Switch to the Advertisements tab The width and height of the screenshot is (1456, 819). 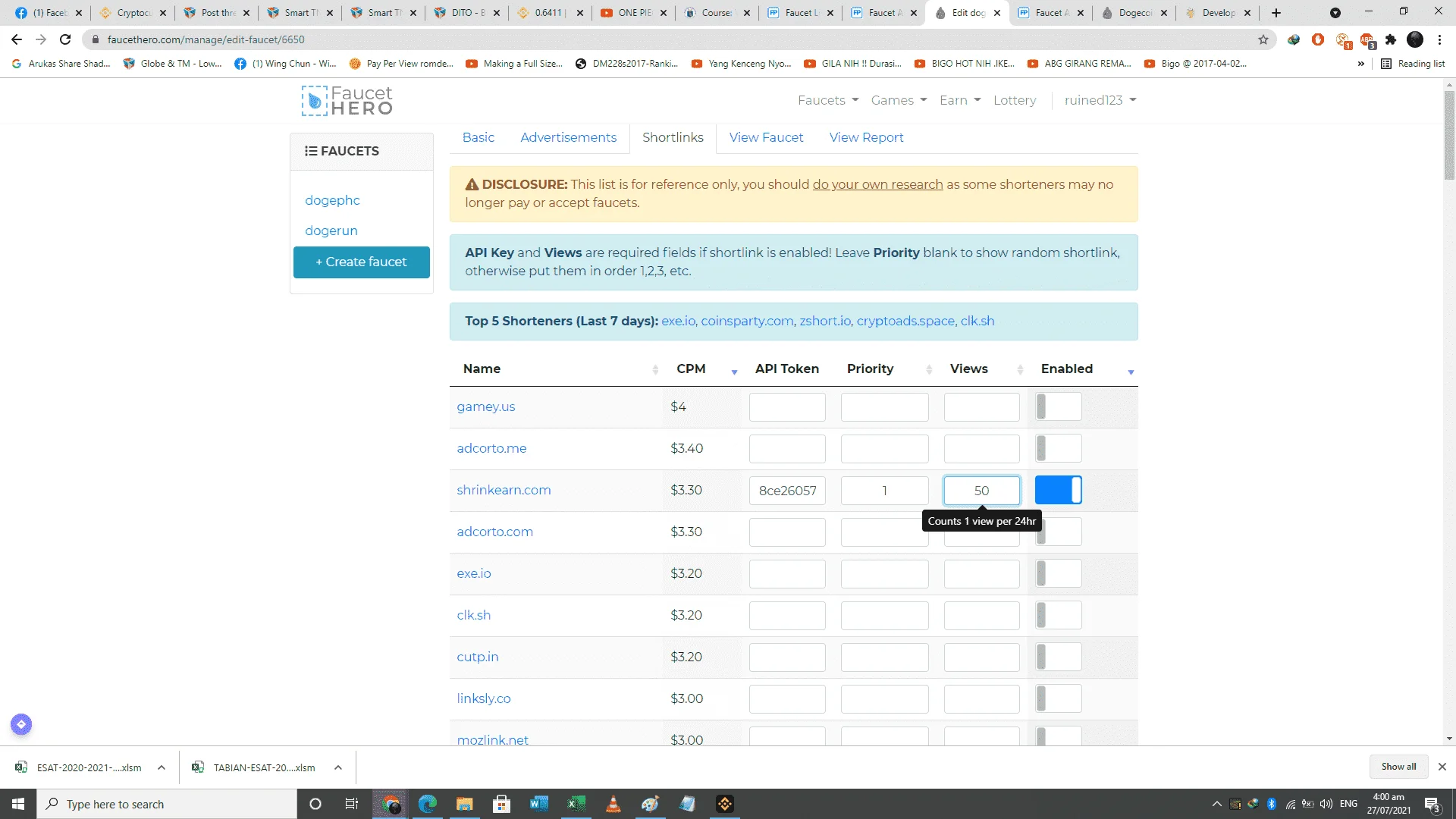coord(569,137)
